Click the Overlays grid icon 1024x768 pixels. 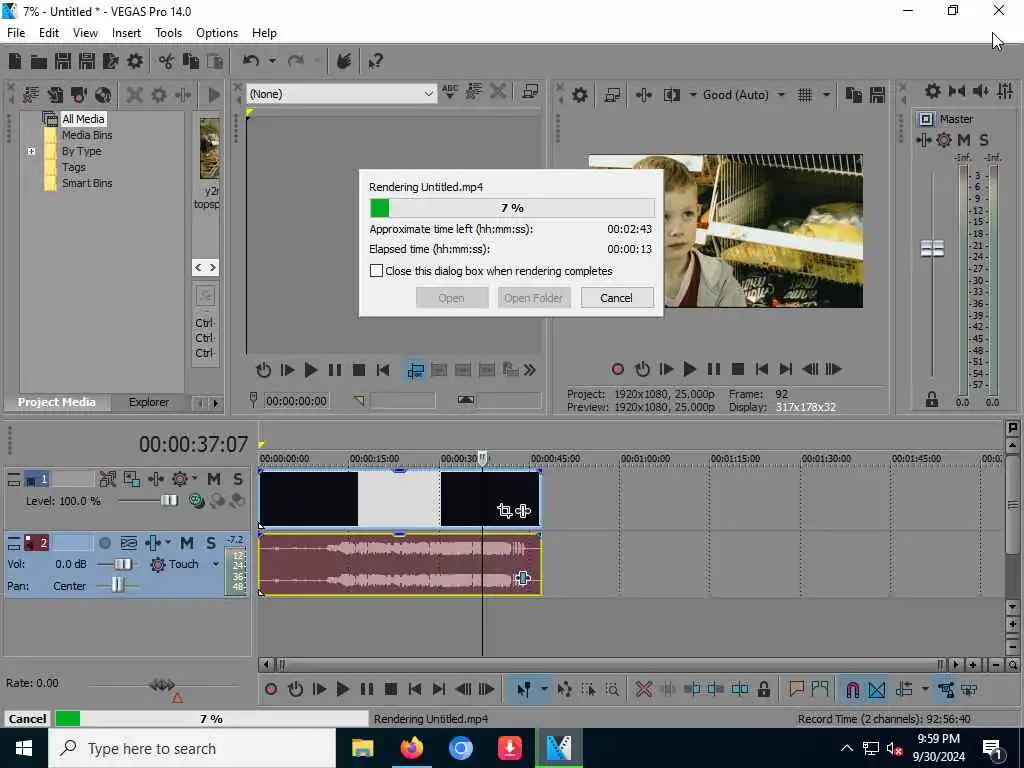805,95
